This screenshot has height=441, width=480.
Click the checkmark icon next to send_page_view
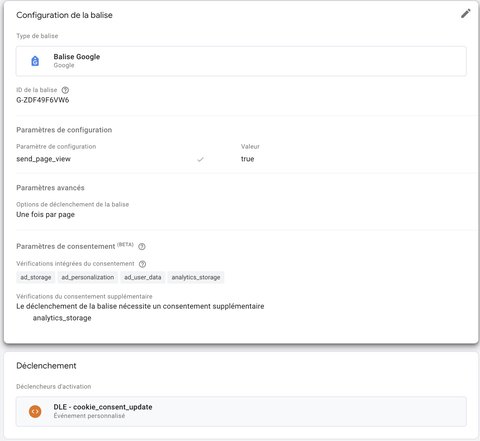point(200,159)
